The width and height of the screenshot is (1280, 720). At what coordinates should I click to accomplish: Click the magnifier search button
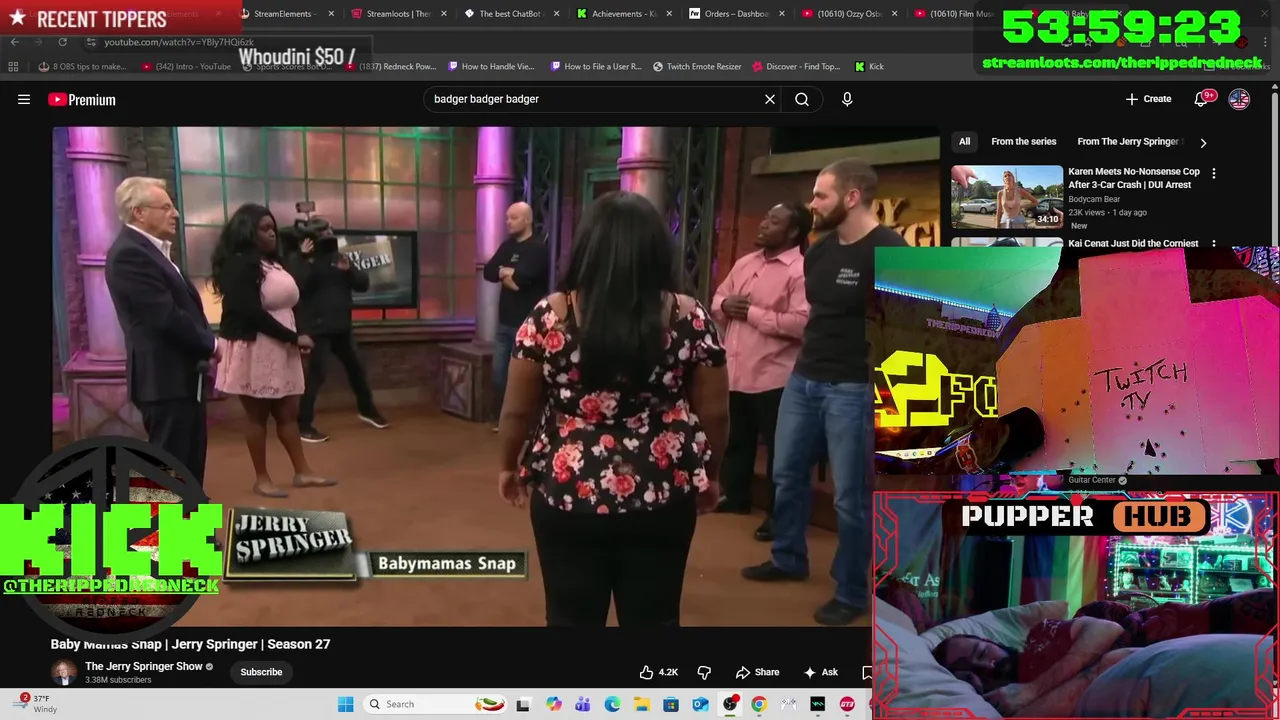click(x=802, y=99)
